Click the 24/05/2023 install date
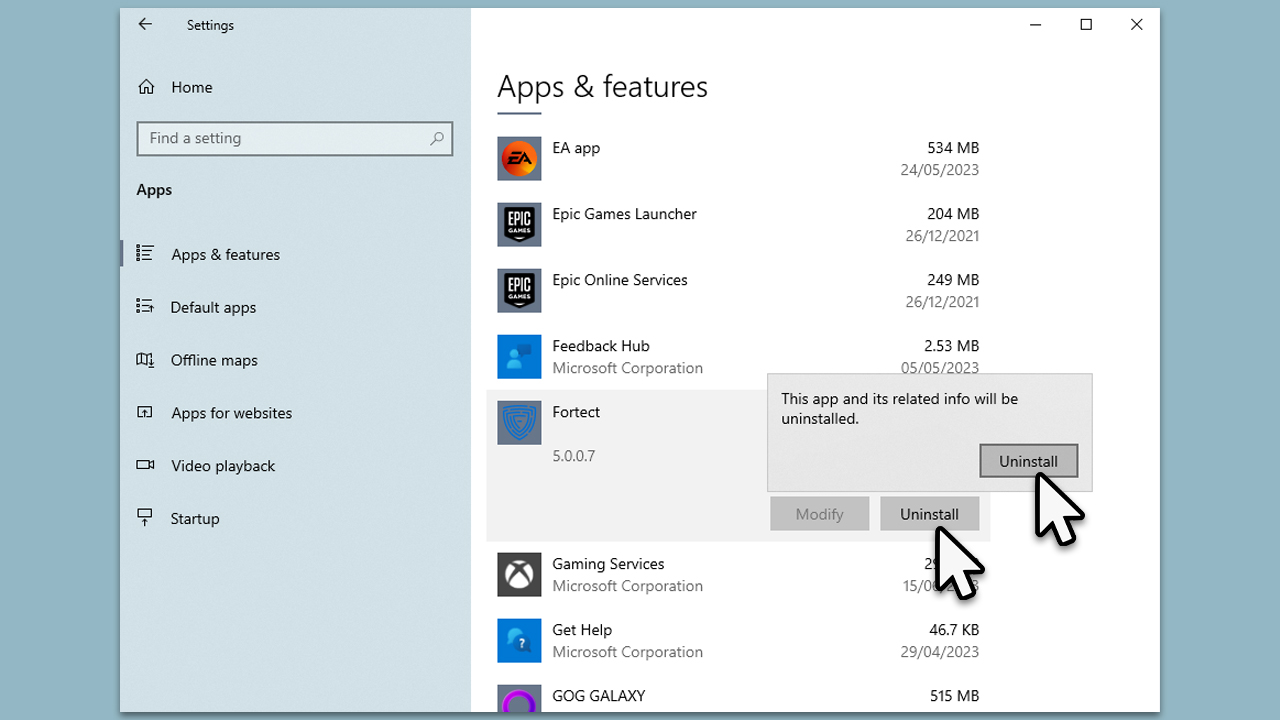Viewport: 1280px width, 720px height. pos(939,170)
